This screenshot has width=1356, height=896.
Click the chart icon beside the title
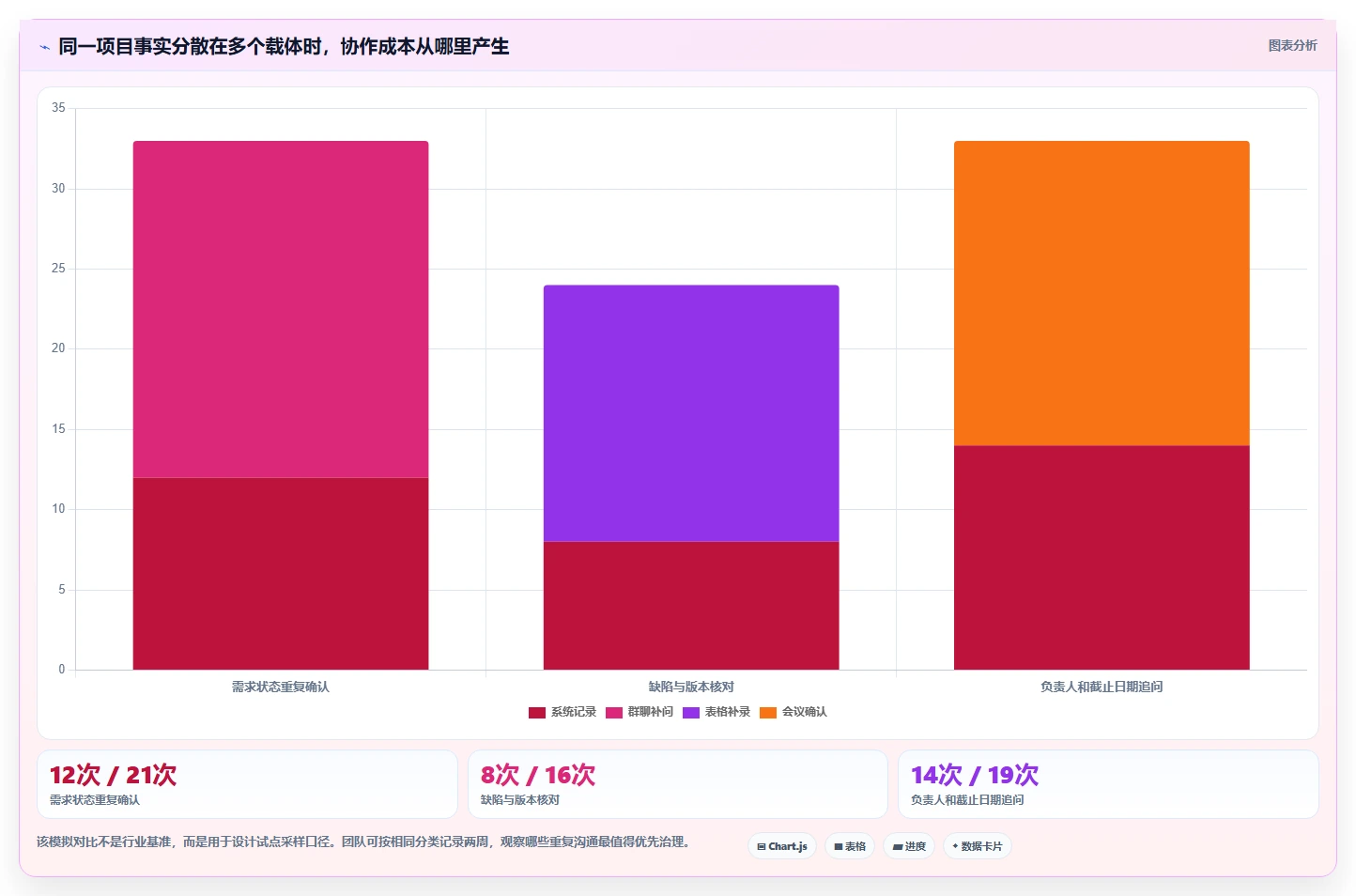click(x=44, y=47)
